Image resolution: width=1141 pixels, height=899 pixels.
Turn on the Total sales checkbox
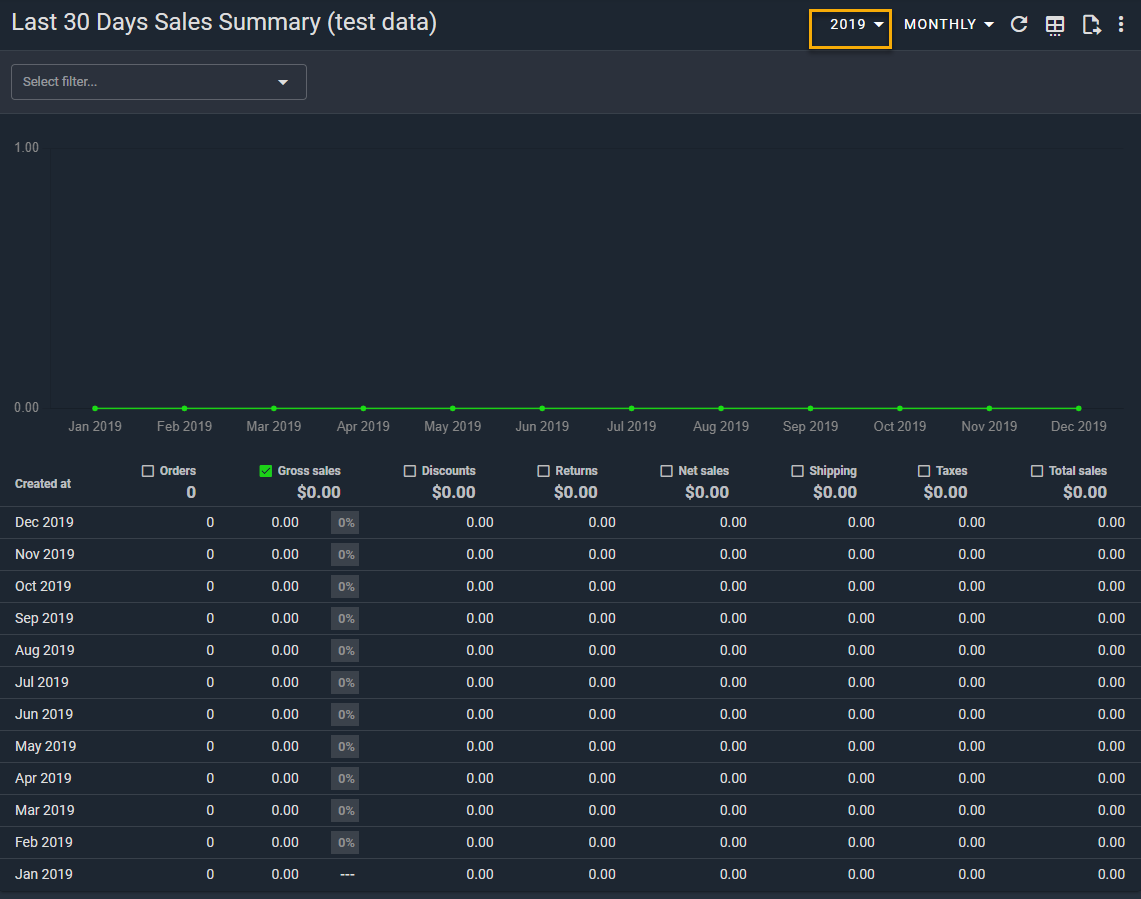point(1037,471)
